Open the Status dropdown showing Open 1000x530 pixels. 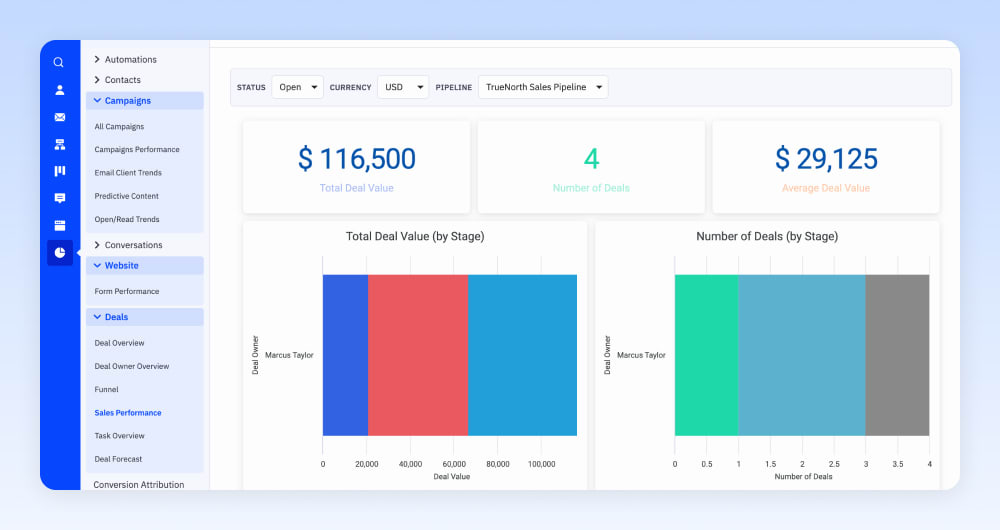pyautogui.click(x=297, y=87)
